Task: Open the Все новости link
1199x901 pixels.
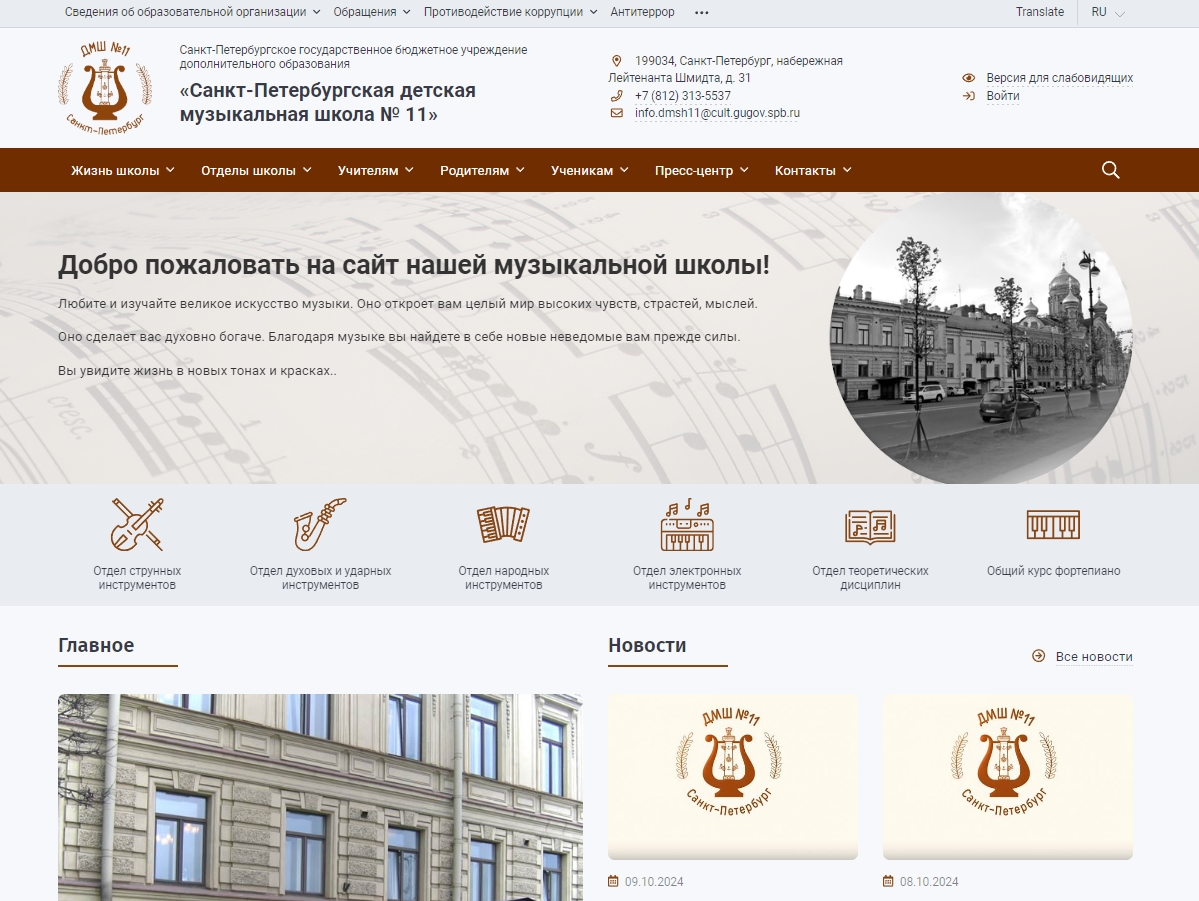Action: (x=1093, y=657)
